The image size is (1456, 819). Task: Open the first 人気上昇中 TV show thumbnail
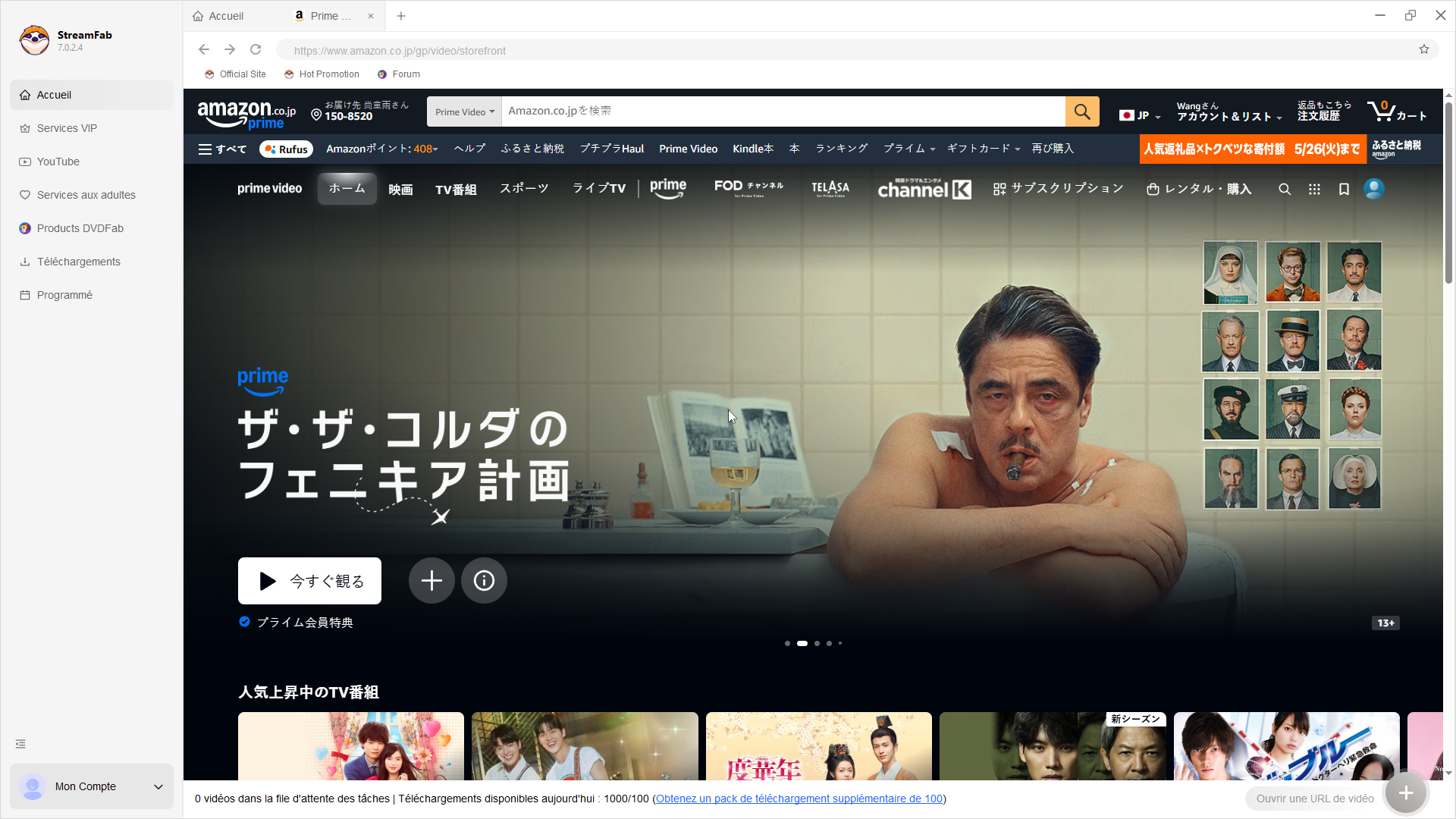(351, 746)
